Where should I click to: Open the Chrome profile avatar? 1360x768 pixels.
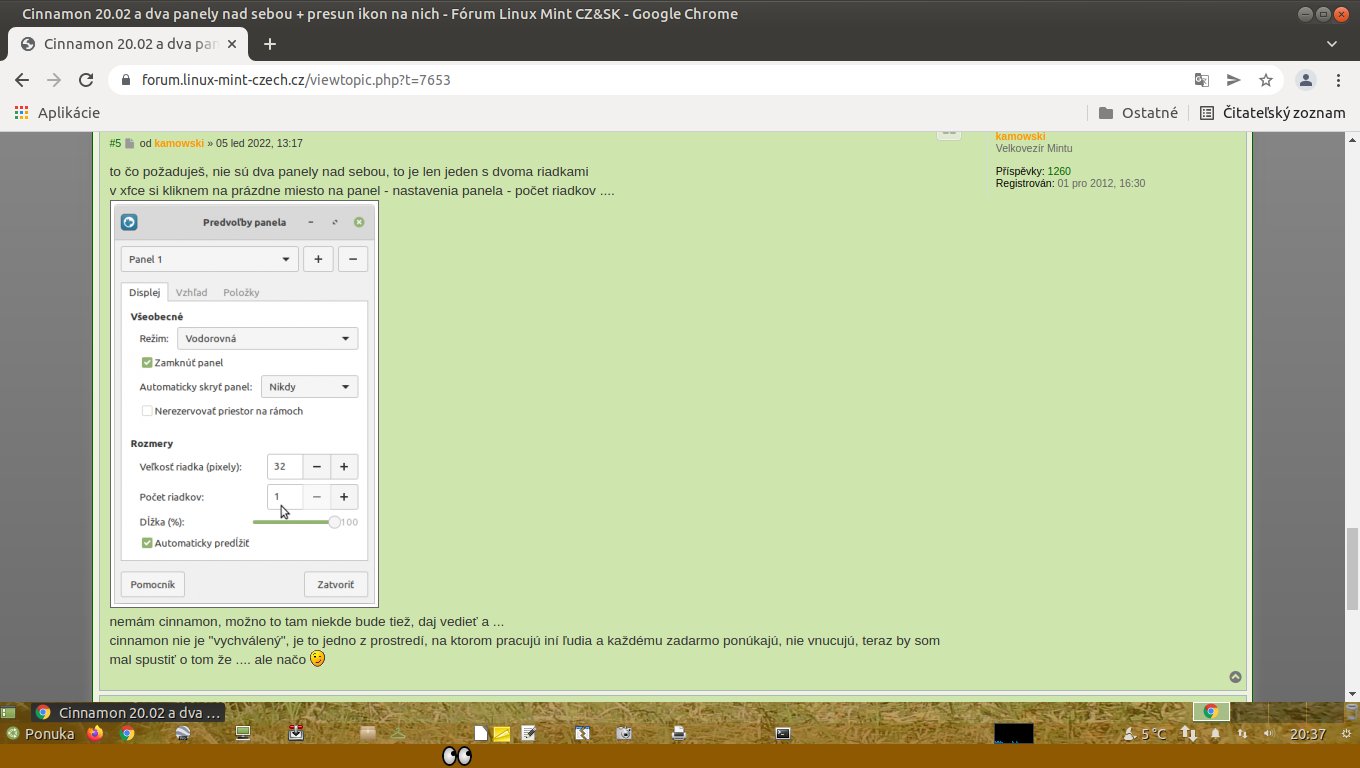pyautogui.click(x=1306, y=80)
